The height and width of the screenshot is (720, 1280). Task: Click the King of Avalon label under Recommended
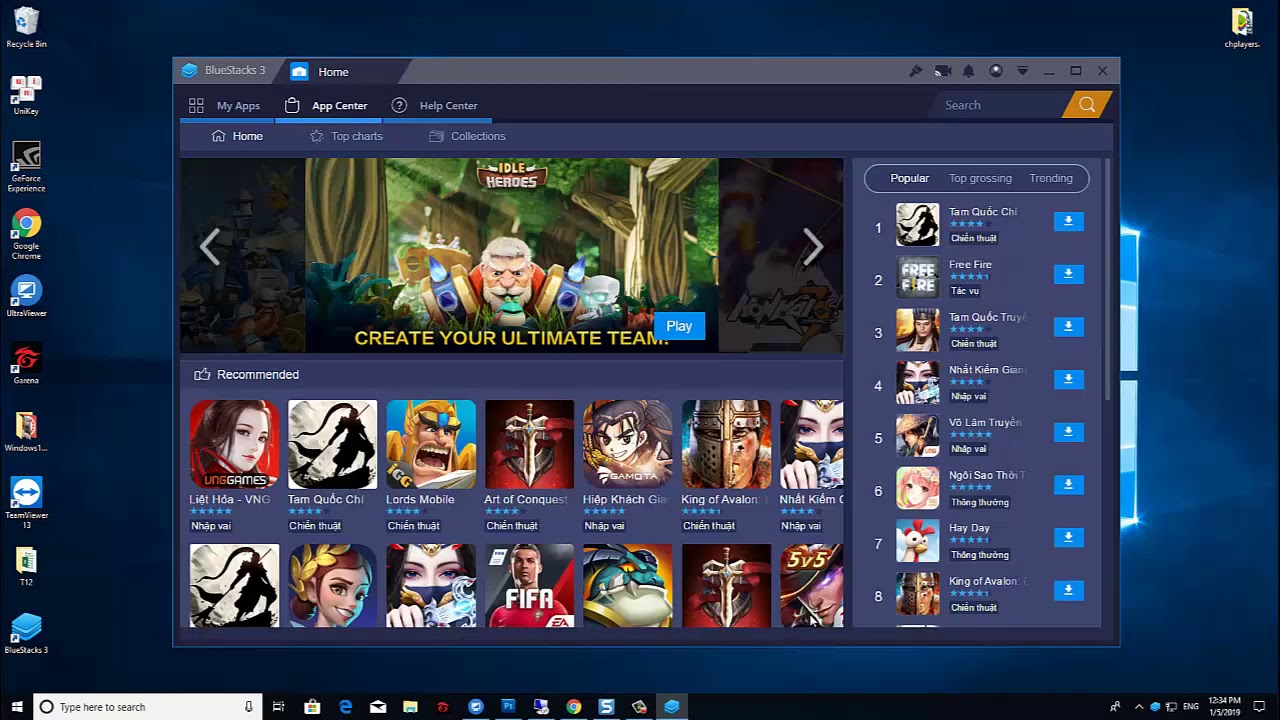[x=726, y=499]
